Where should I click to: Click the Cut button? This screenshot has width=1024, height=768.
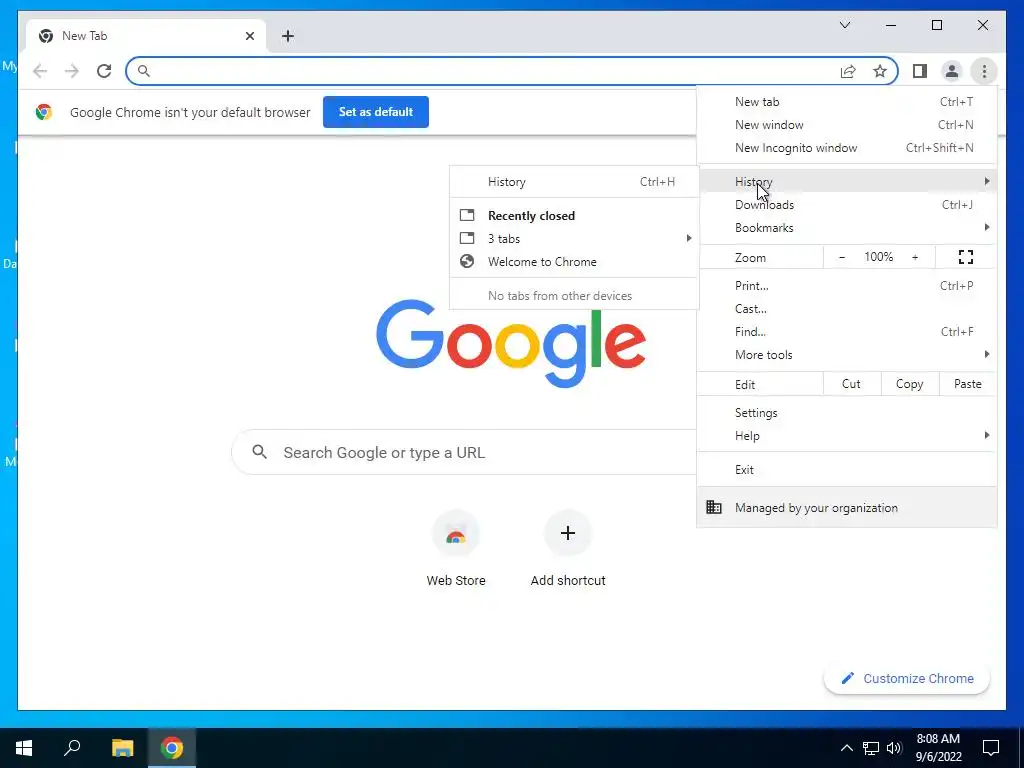(851, 384)
